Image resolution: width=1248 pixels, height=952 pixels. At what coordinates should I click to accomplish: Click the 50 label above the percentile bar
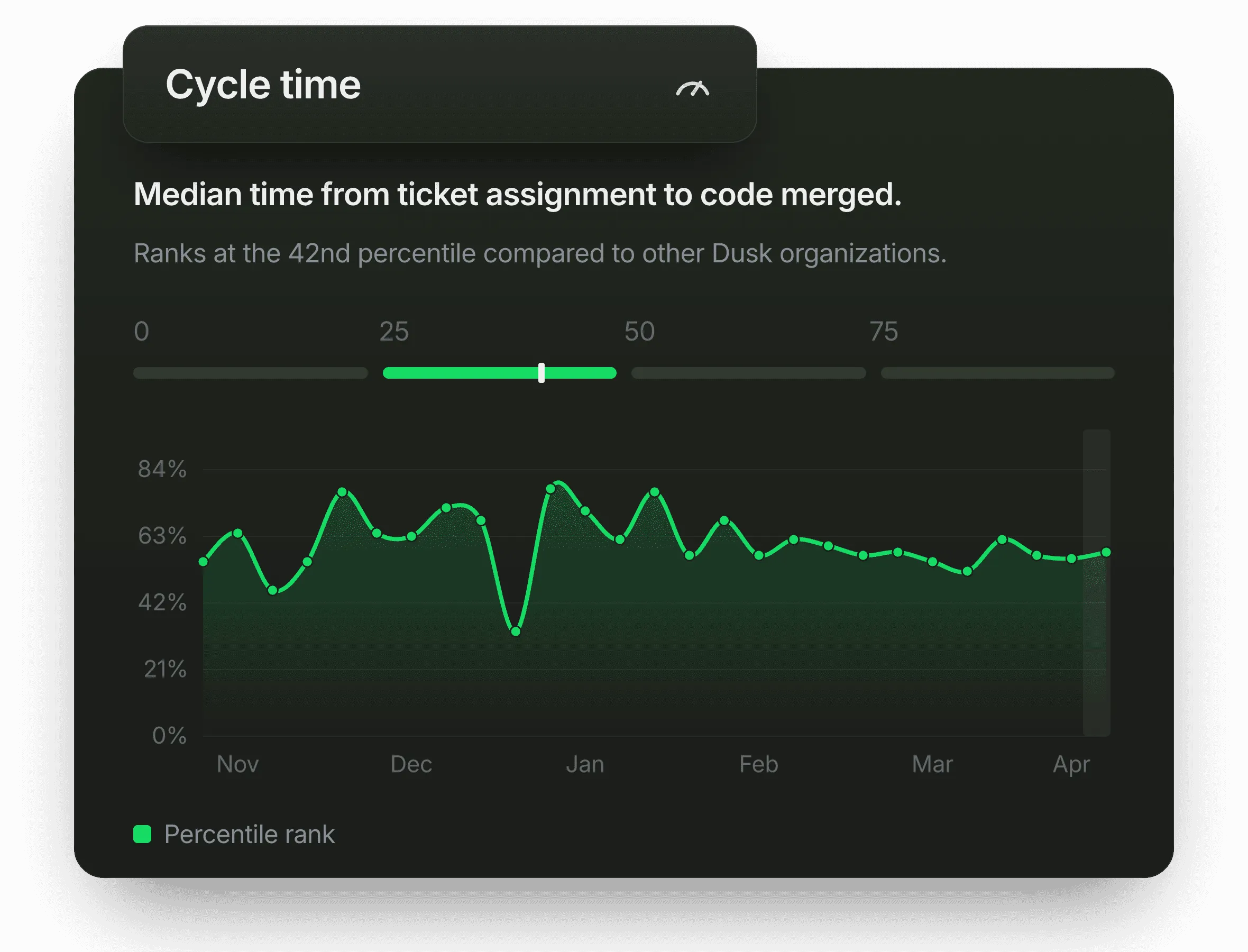pyautogui.click(x=639, y=332)
